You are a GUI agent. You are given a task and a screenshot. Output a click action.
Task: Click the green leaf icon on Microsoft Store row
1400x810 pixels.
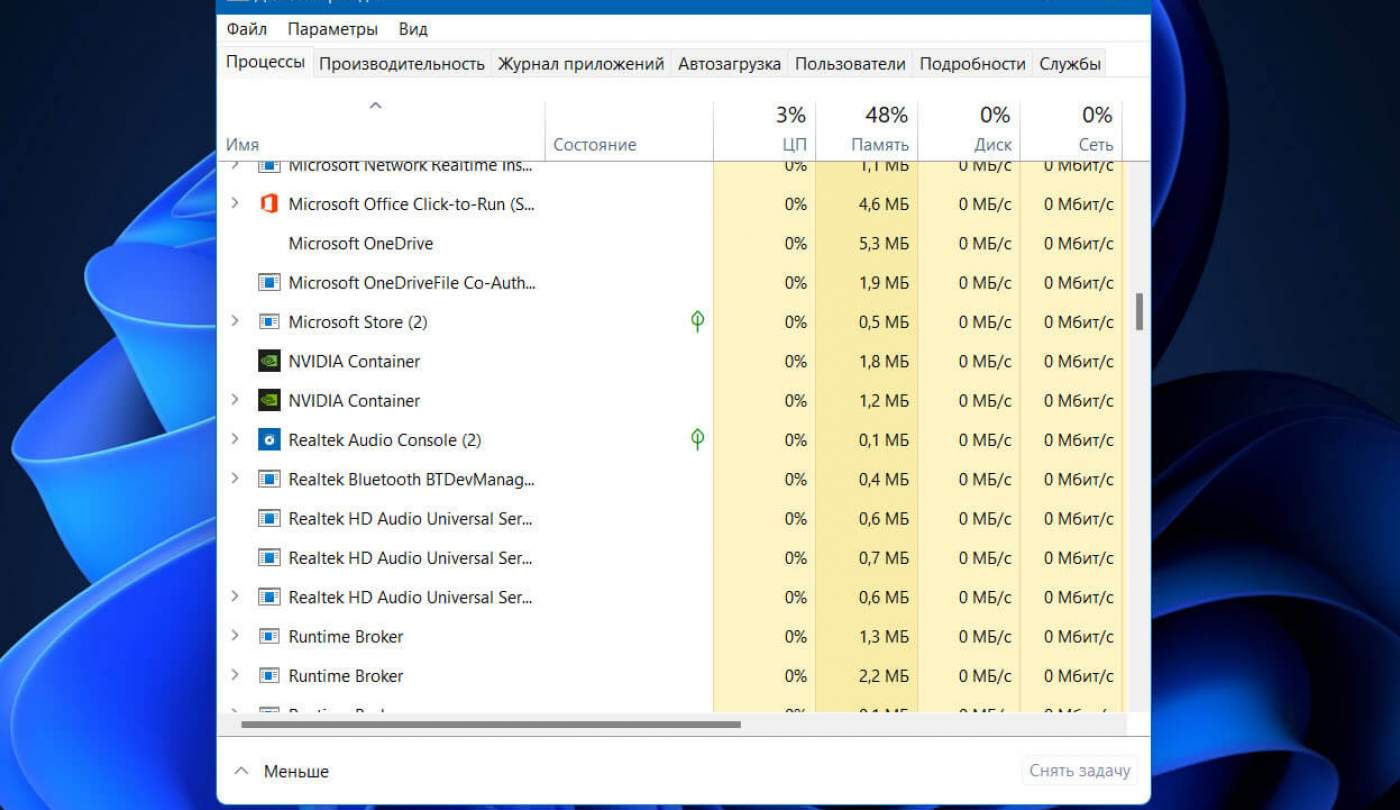[698, 322]
